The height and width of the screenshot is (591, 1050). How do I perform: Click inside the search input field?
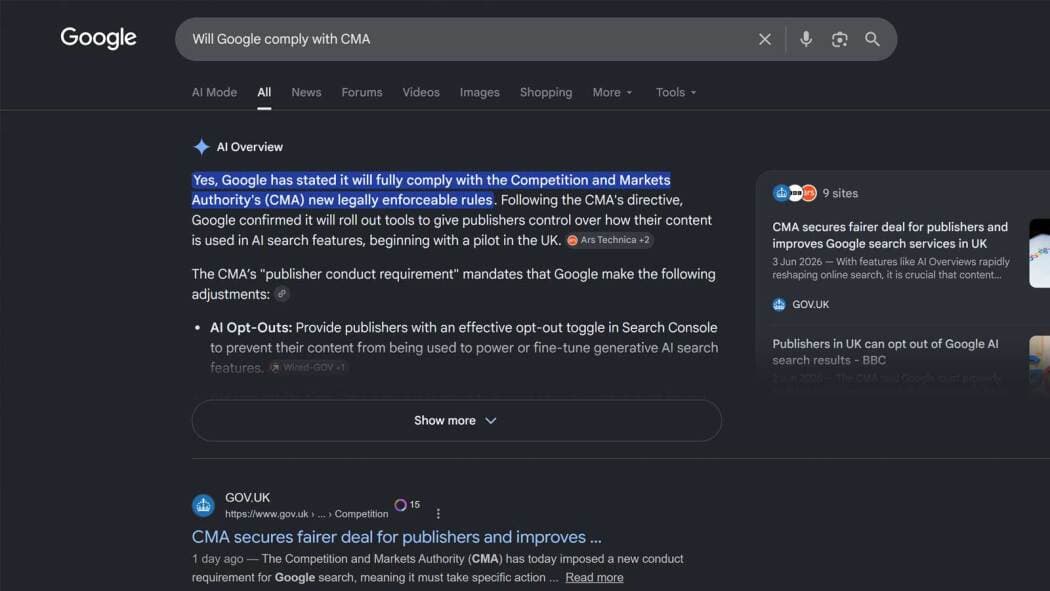(x=469, y=39)
